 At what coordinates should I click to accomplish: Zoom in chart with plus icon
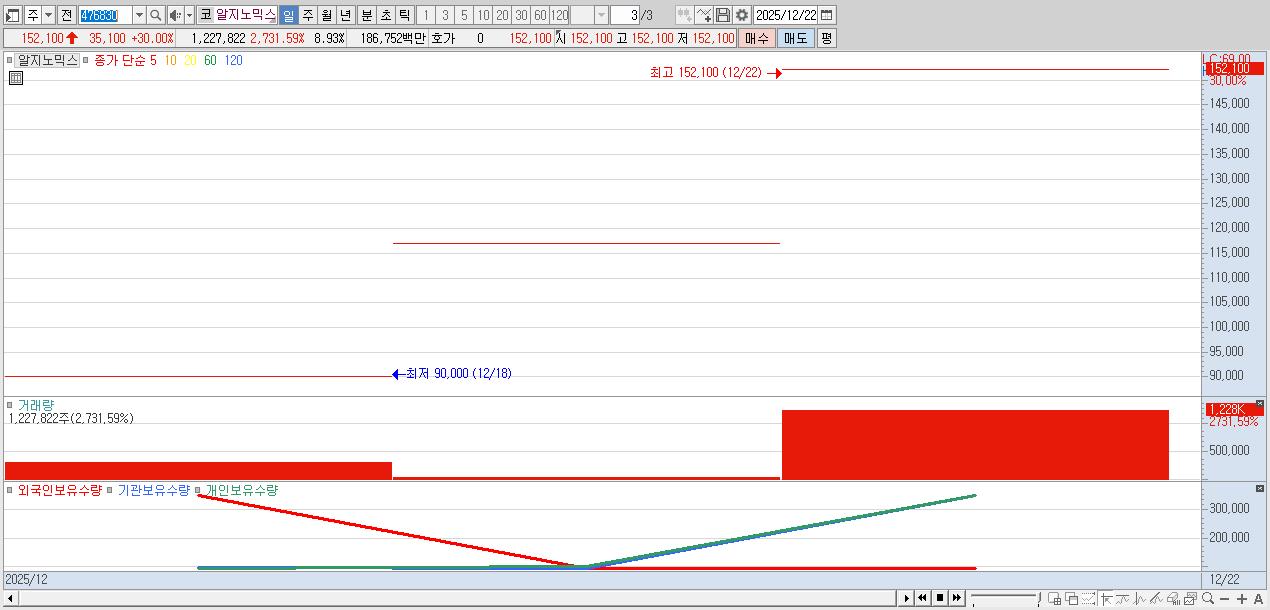(x=1241, y=598)
